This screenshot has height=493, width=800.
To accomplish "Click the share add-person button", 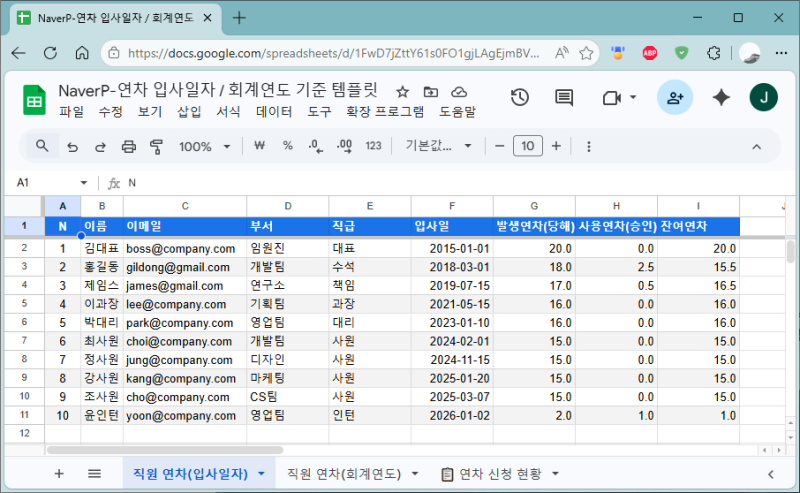I will click(674, 97).
